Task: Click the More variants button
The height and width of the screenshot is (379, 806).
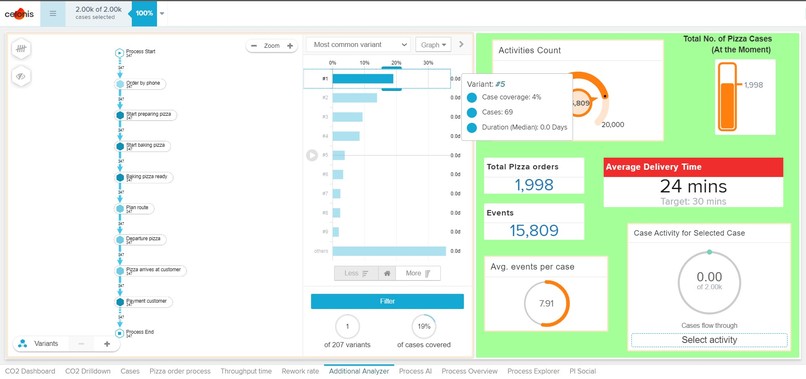Action: coord(418,274)
